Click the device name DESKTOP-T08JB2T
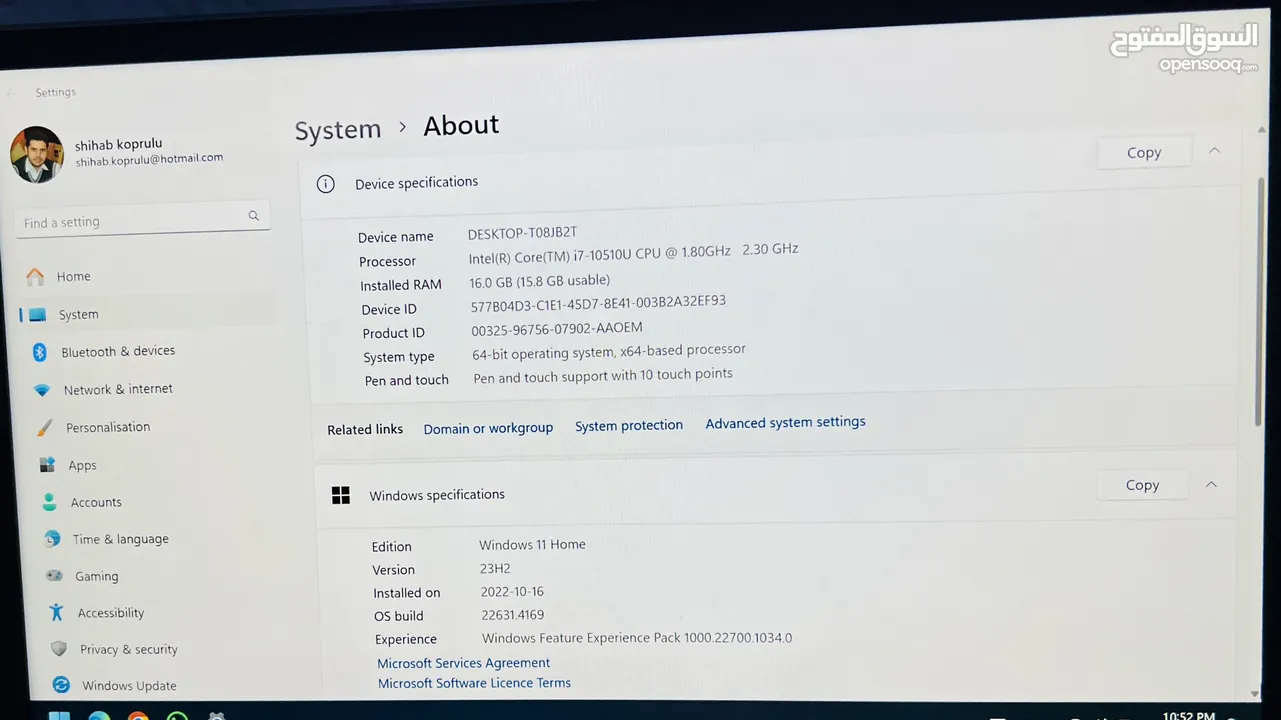 [x=522, y=233]
